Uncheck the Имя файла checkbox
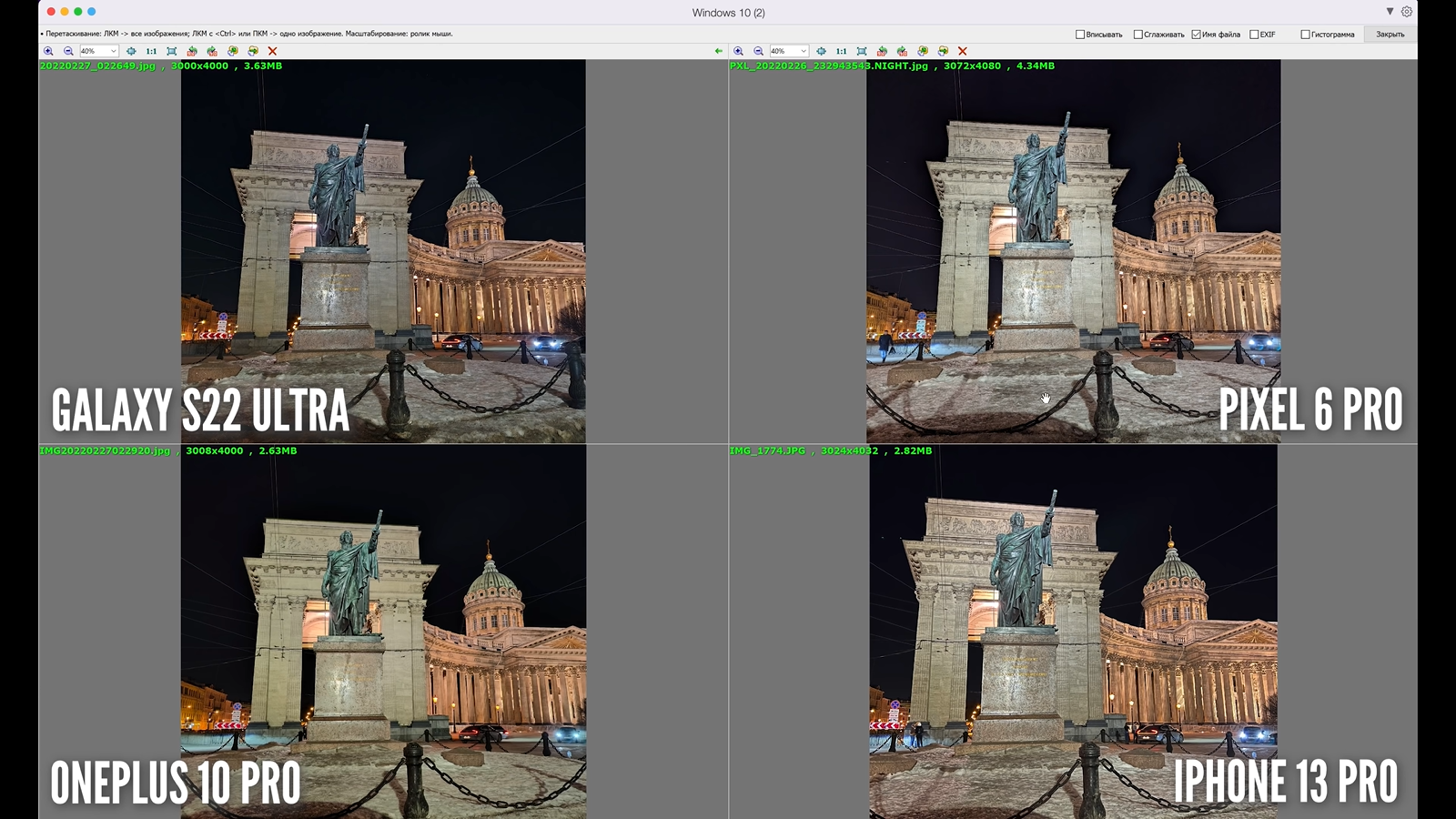This screenshot has height=819, width=1456. 1196,35
